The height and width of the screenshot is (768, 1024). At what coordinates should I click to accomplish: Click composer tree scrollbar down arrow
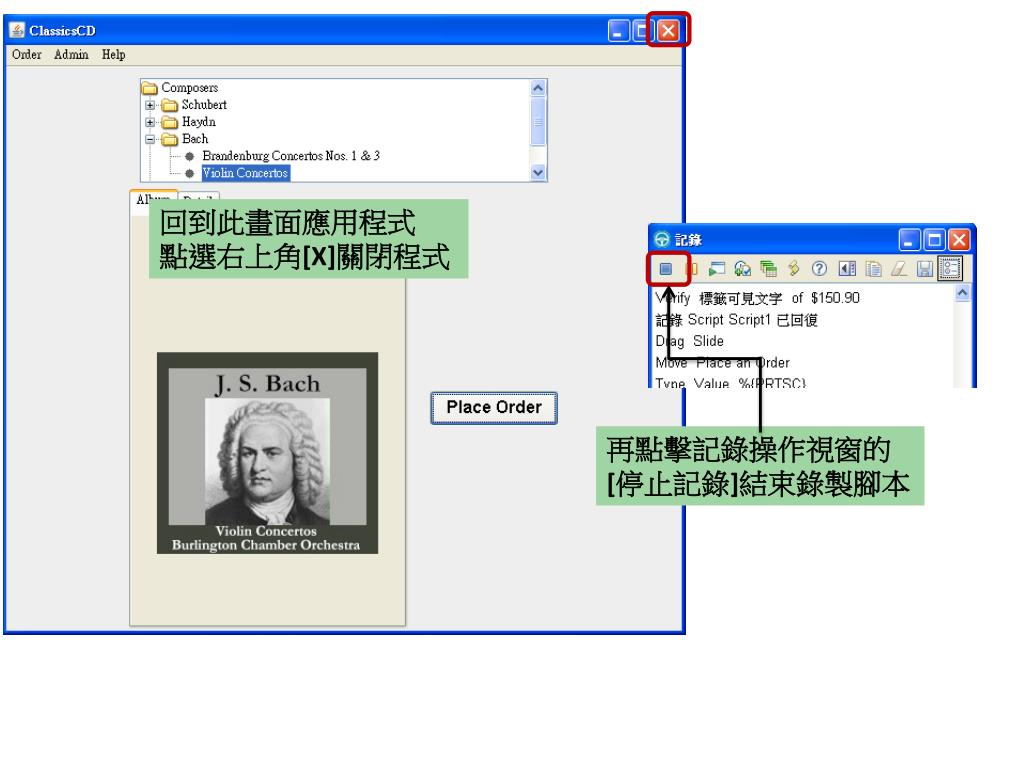[538, 172]
